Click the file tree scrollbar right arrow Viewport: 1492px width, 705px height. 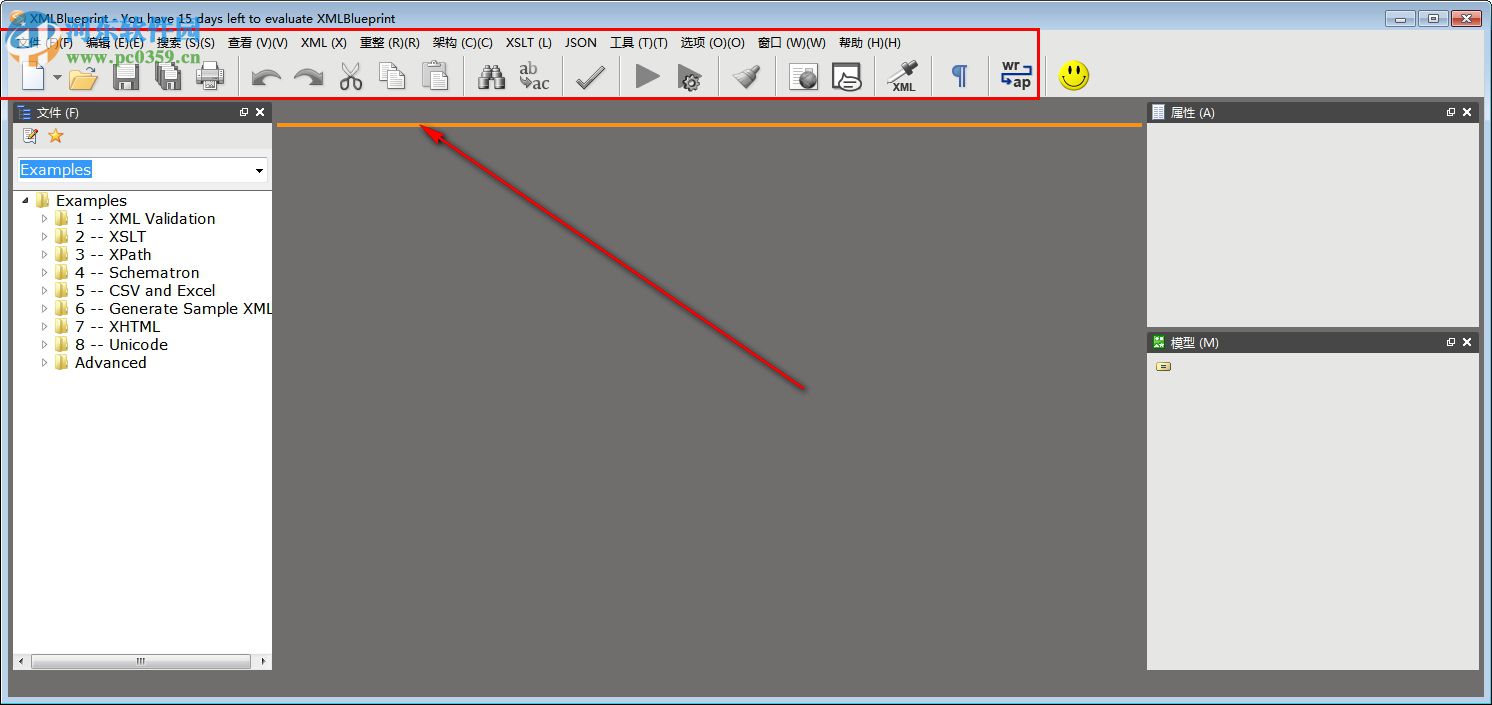click(x=264, y=662)
